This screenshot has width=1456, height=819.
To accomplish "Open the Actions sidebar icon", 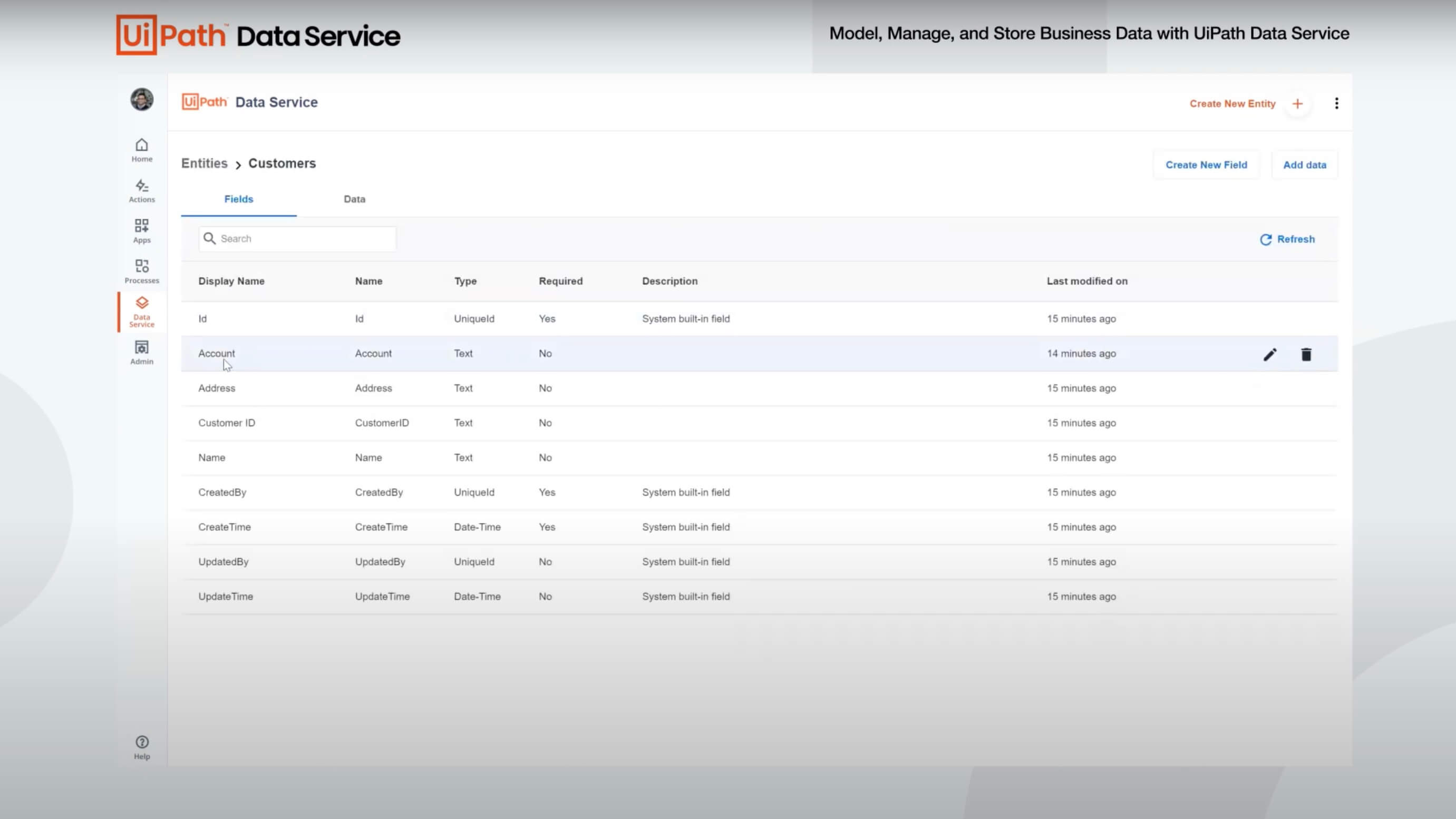I will click(x=142, y=191).
